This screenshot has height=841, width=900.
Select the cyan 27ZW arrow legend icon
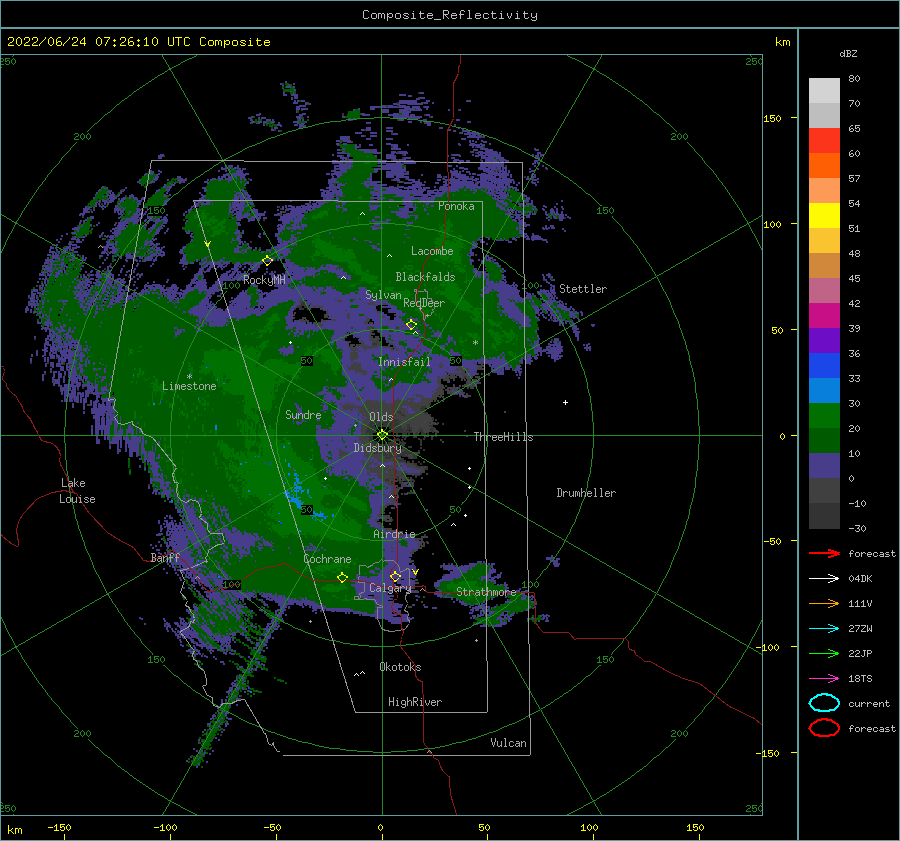[x=824, y=629]
